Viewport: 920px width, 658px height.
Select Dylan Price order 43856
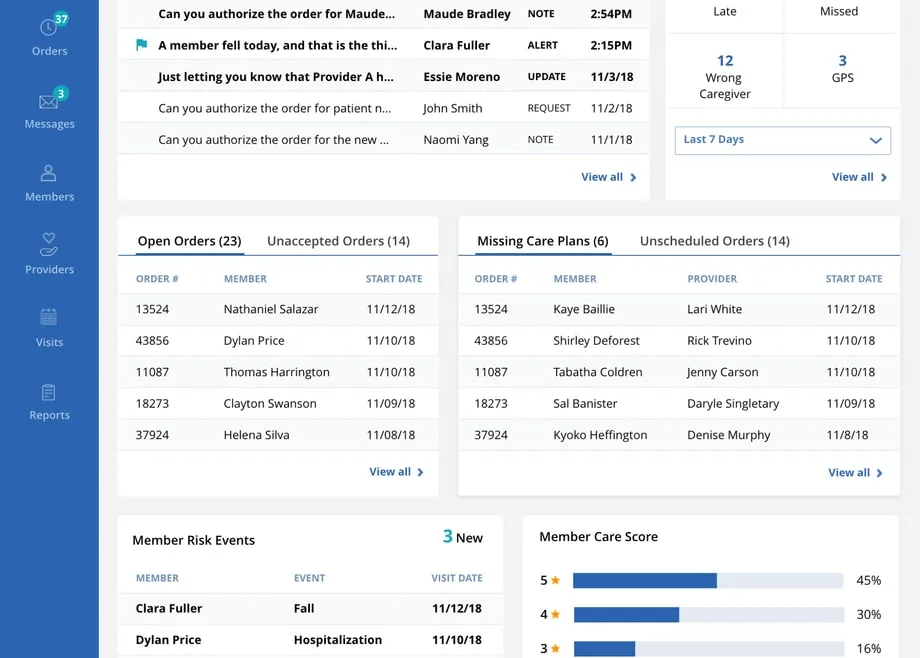coord(278,340)
